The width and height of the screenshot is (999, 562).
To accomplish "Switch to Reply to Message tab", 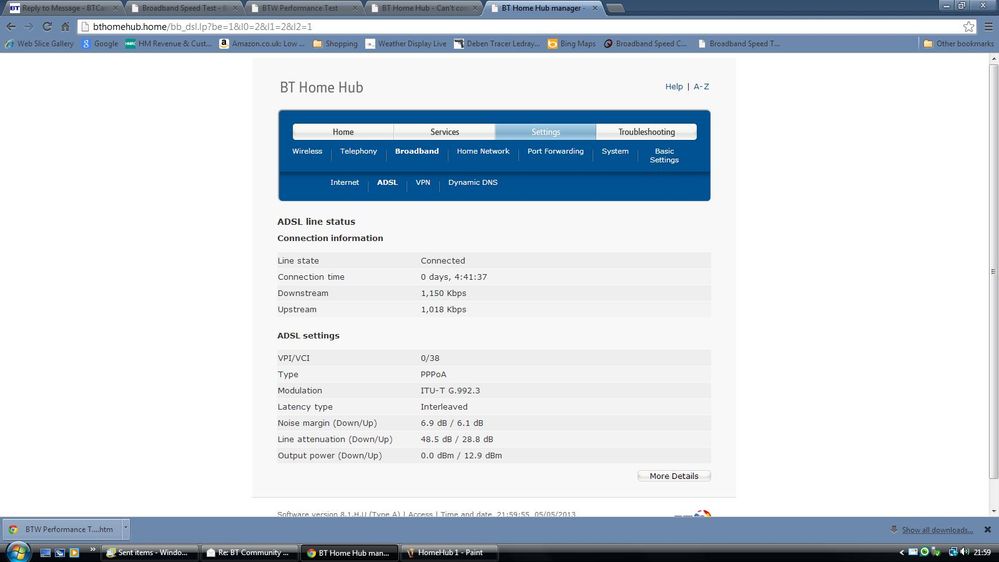I will pos(61,8).
